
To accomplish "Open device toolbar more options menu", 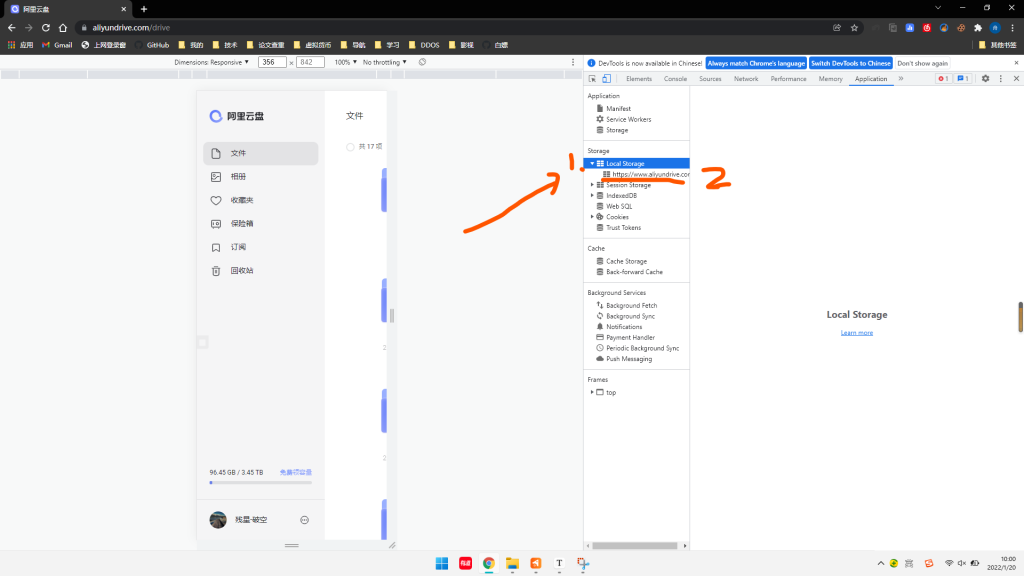I will tap(573, 62).
